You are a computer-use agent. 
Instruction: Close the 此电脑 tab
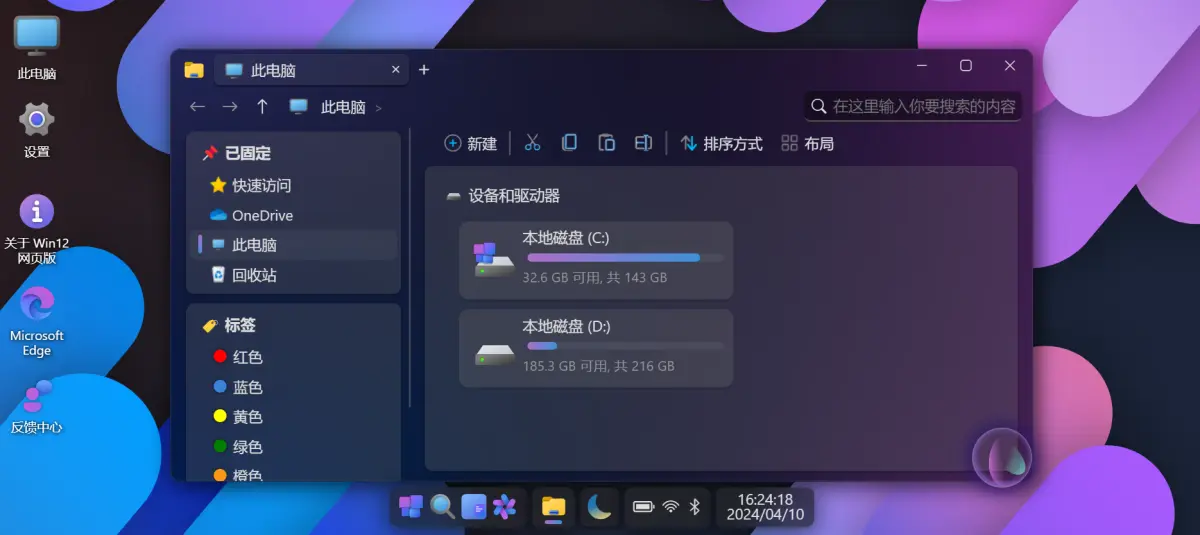coord(395,70)
